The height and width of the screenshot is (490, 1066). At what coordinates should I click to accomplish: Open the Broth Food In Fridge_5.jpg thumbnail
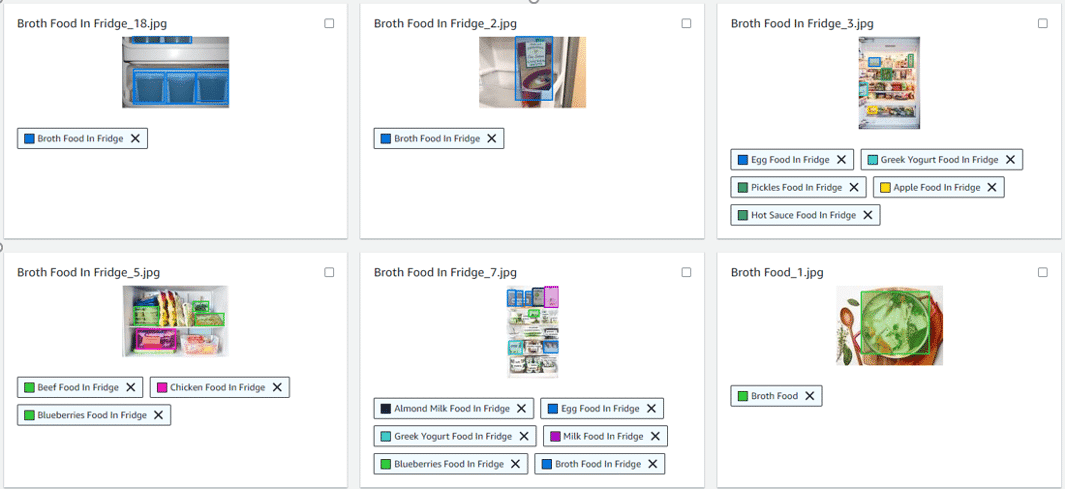click(175, 321)
